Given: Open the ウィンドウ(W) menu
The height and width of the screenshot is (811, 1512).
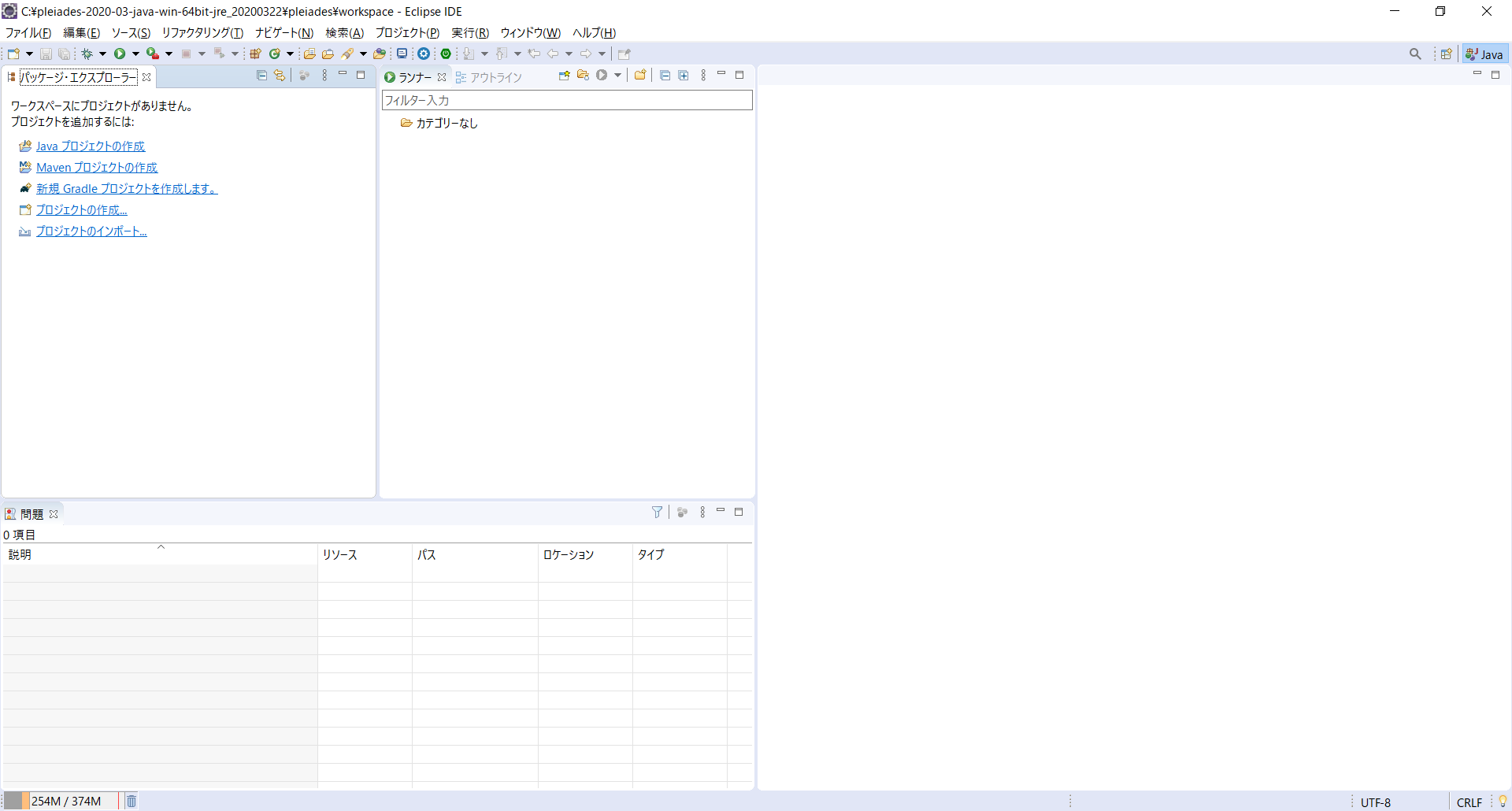Looking at the screenshot, I should 531,32.
